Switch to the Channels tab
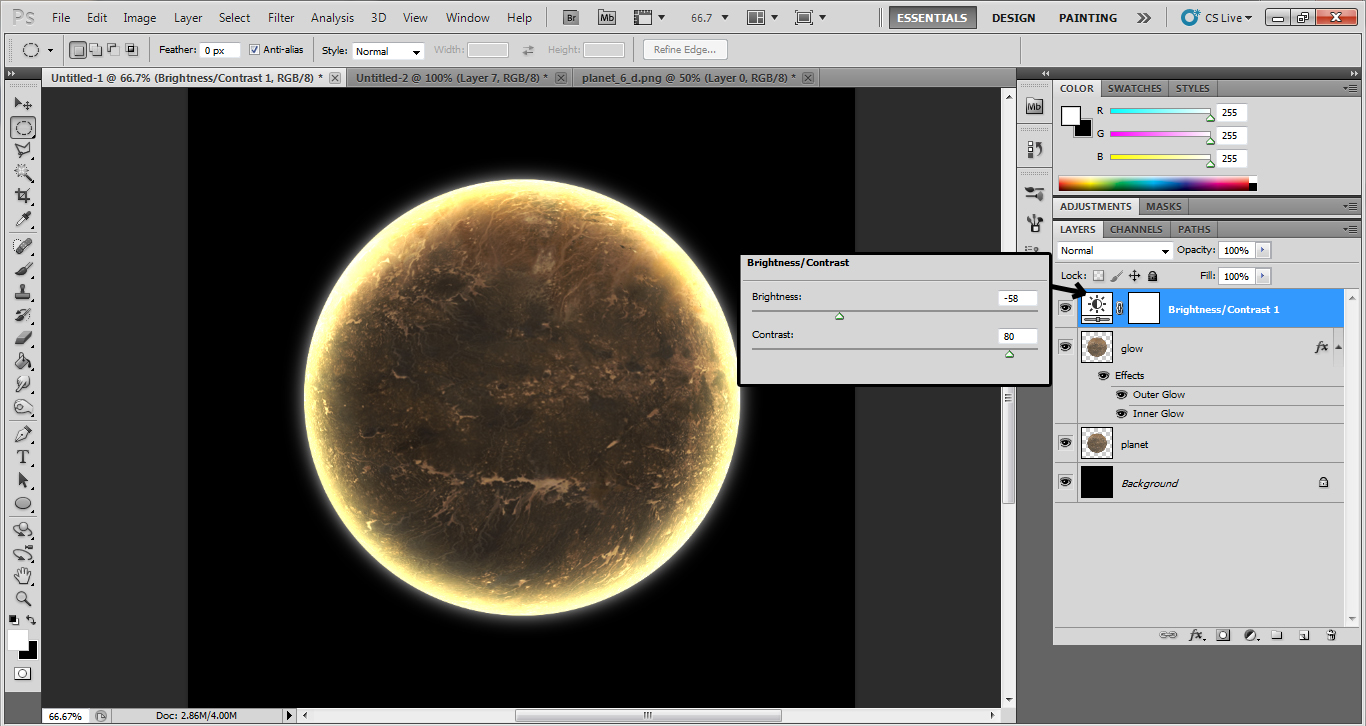 1135,229
